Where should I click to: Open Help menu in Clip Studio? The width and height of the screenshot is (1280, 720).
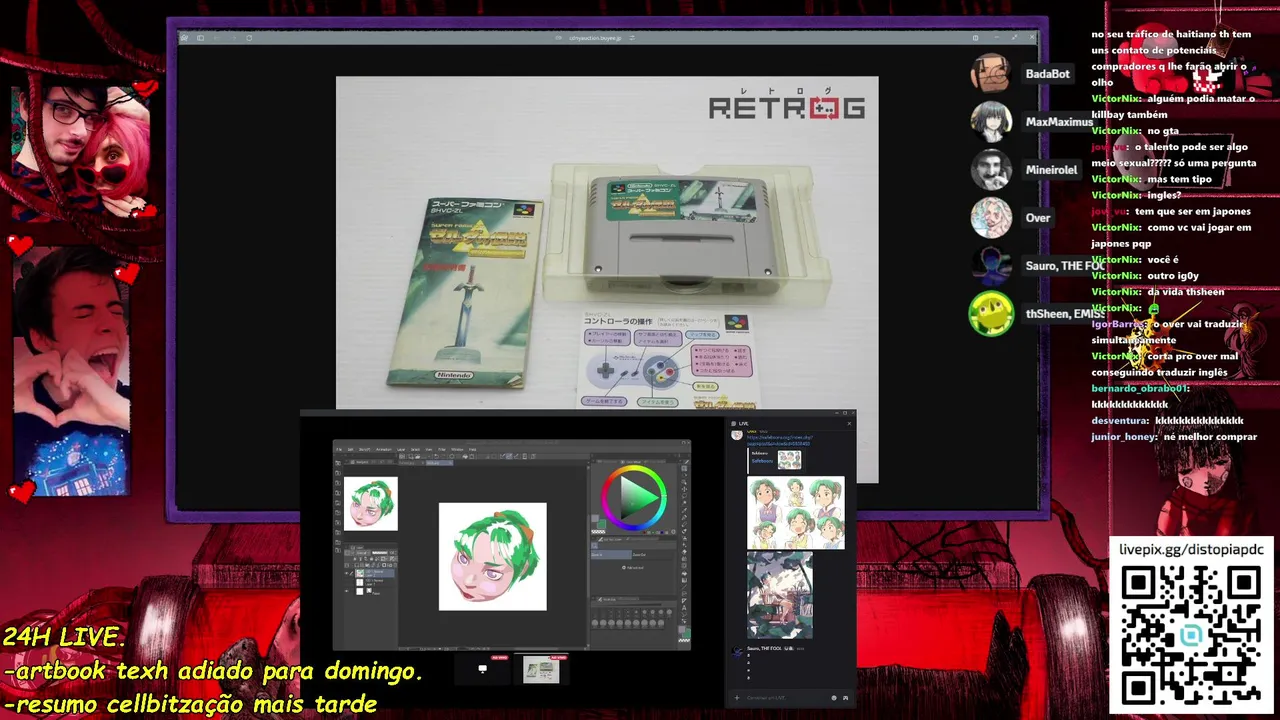point(472,449)
